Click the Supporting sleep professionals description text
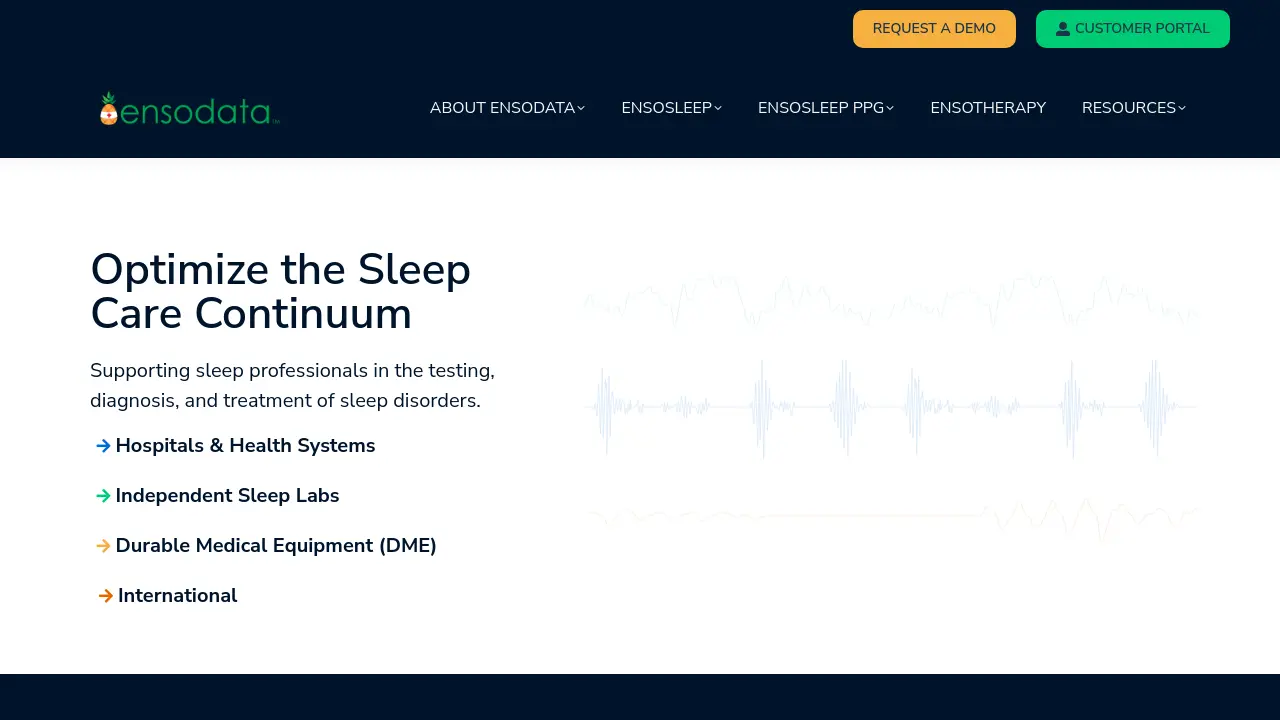Screen dimensions: 1280x720 (292, 386)
